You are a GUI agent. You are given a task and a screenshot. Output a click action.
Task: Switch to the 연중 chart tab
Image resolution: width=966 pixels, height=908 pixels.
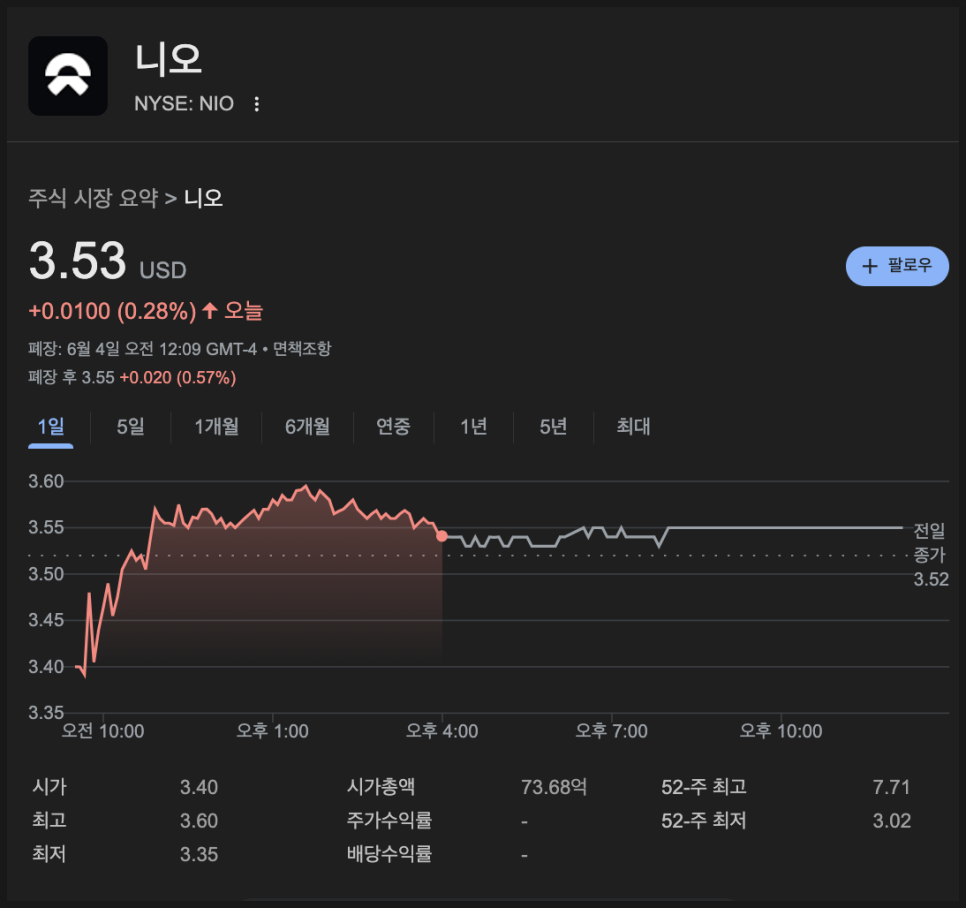(x=393, y=426)
